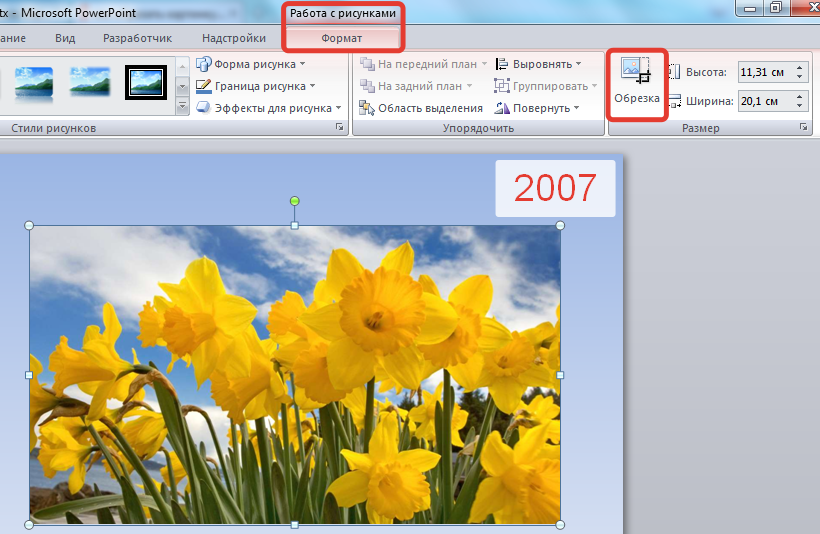
Task: Increase picture height with up spinner
Action: [x=800, y=67]
